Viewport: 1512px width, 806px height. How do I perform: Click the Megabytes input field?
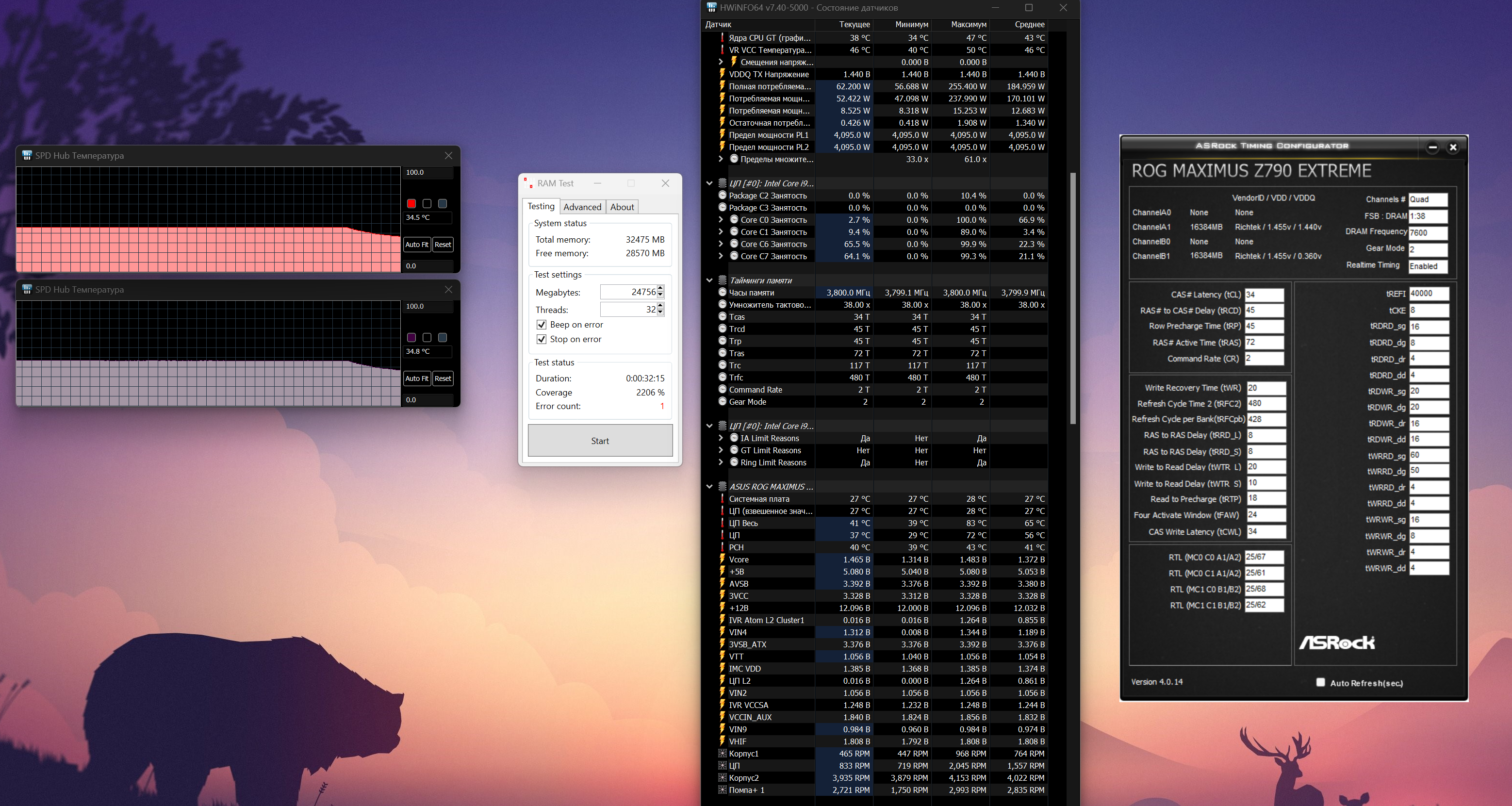627,292
